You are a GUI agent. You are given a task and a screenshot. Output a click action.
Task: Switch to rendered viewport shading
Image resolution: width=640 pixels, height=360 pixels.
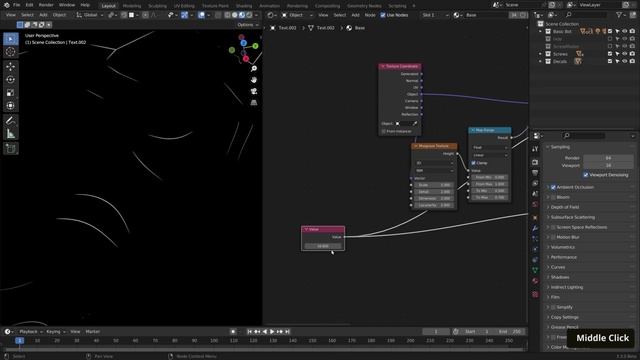249,15
